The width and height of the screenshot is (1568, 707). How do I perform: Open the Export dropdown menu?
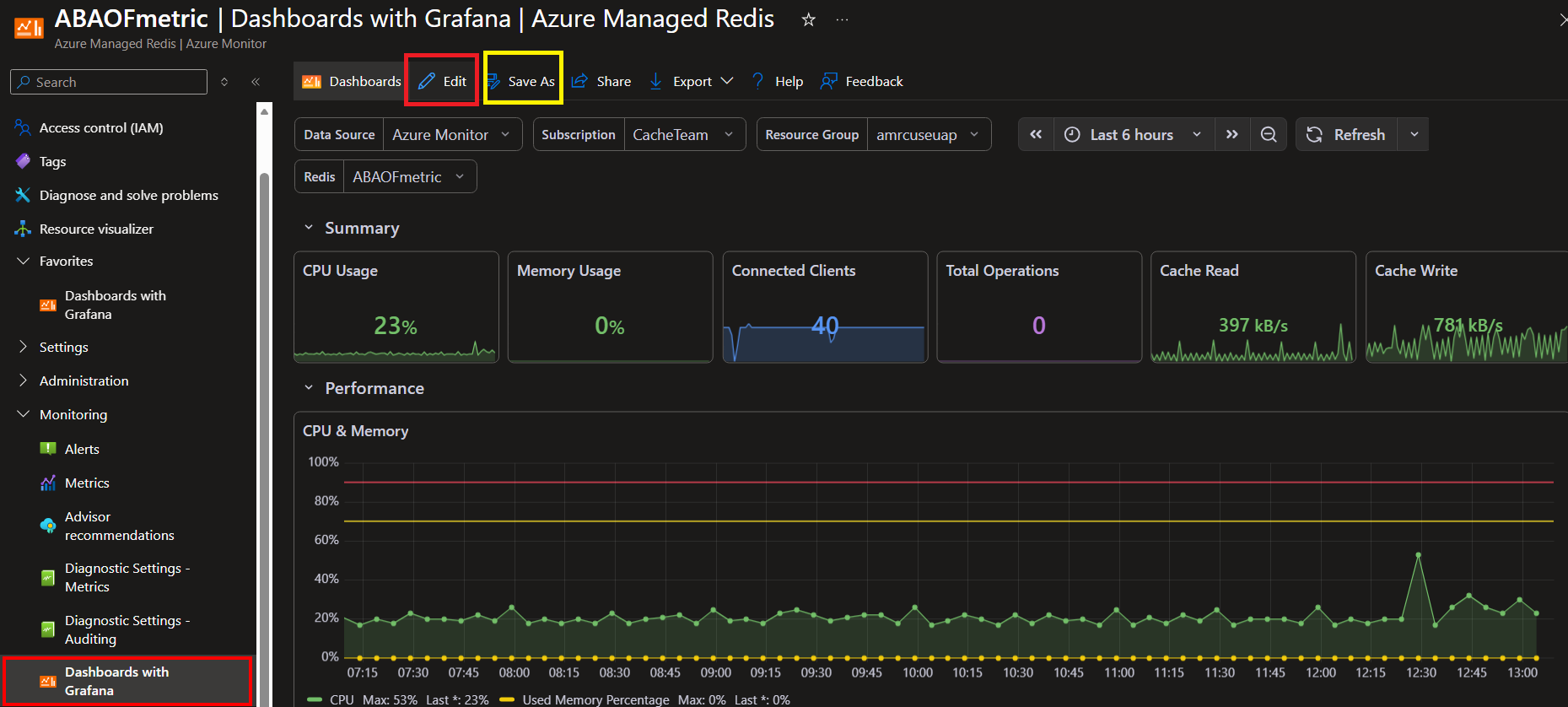tap(692, 81)
